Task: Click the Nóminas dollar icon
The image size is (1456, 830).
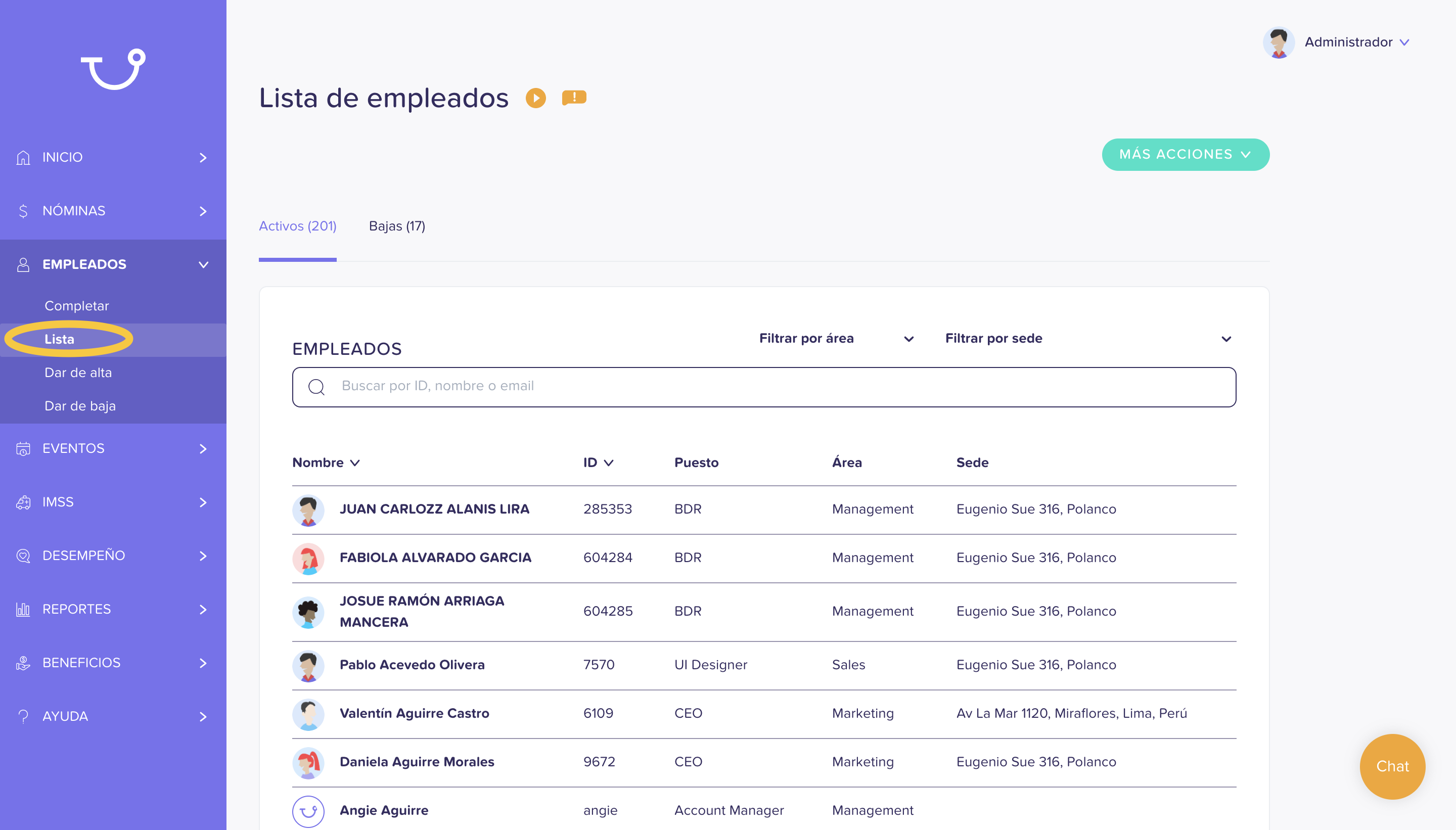Action: pos(23,211)
